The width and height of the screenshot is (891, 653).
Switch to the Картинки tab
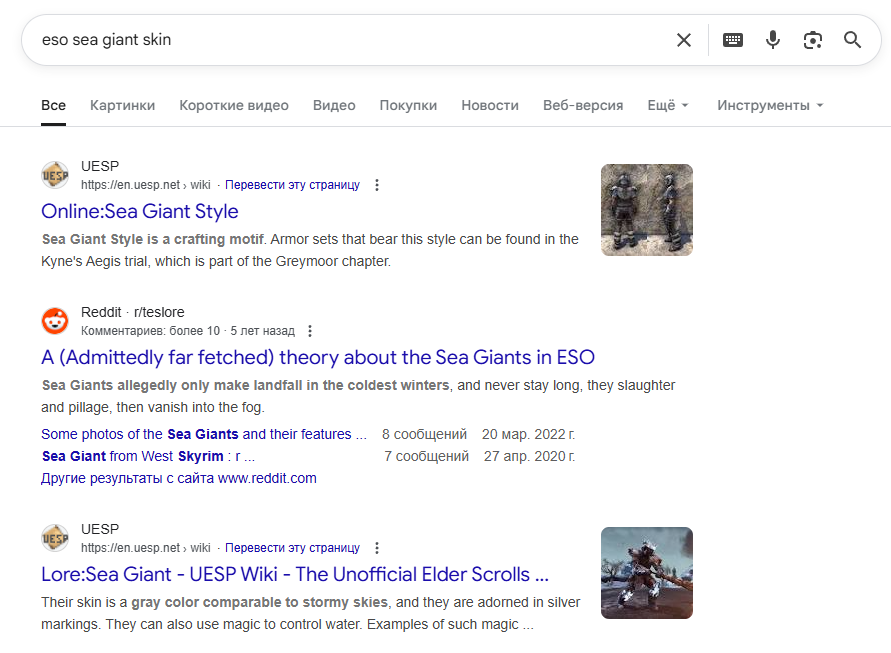coord(122,105)
